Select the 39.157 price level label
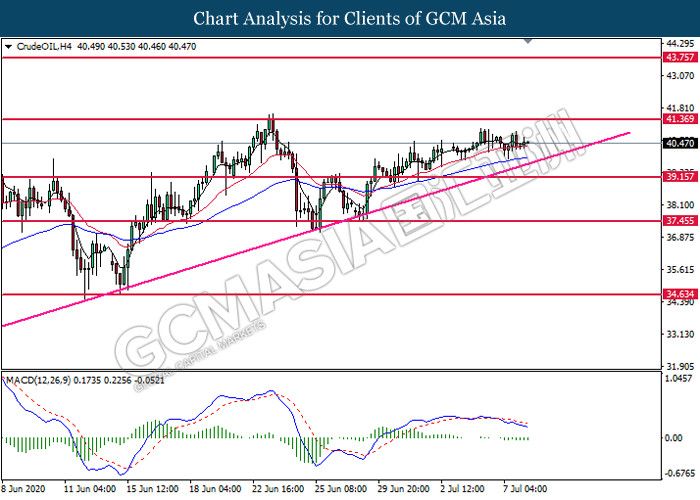Viewport: 700px width, 500px height. [680, 177]
